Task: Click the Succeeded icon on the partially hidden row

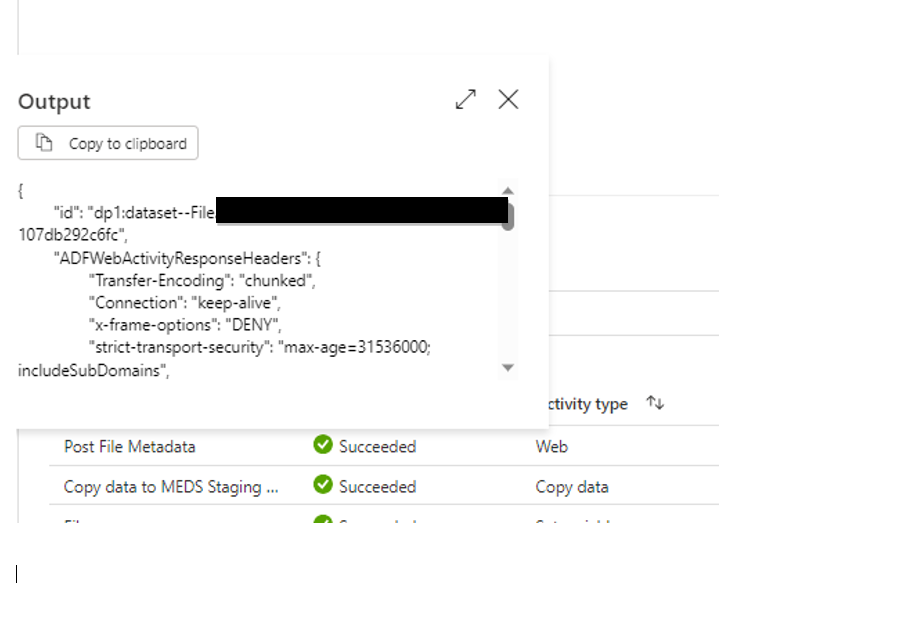Action: click(x=322, y=522)
